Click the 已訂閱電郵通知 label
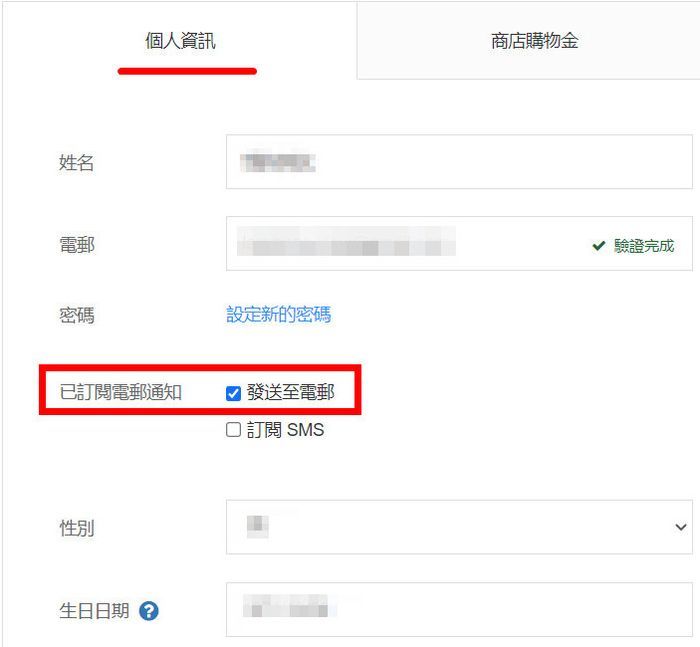This screenshot has height=647, width=700. point(121,392)
